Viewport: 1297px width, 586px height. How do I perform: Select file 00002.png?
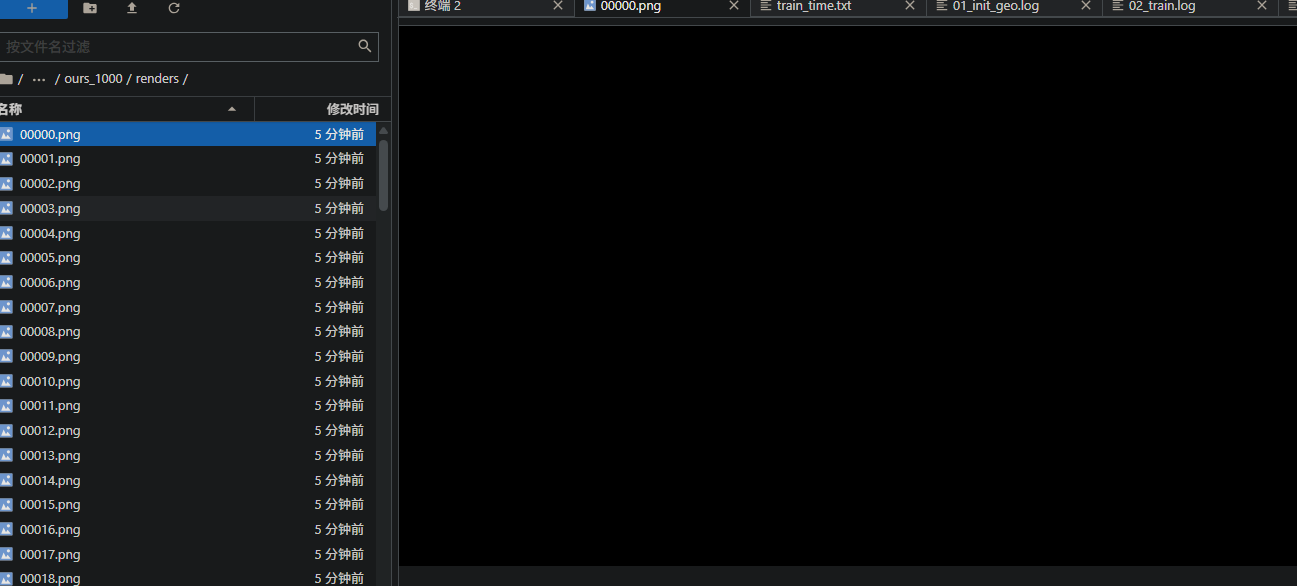(x=188, y=184)
